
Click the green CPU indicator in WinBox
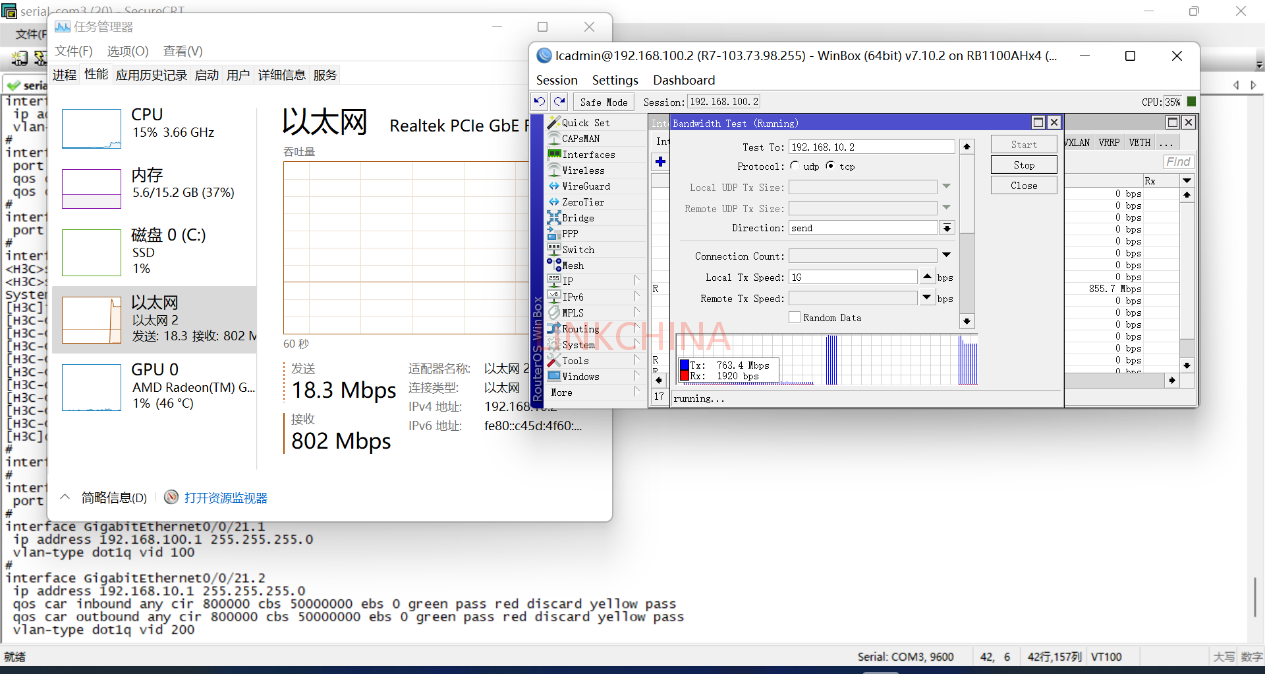point(1191,102)
